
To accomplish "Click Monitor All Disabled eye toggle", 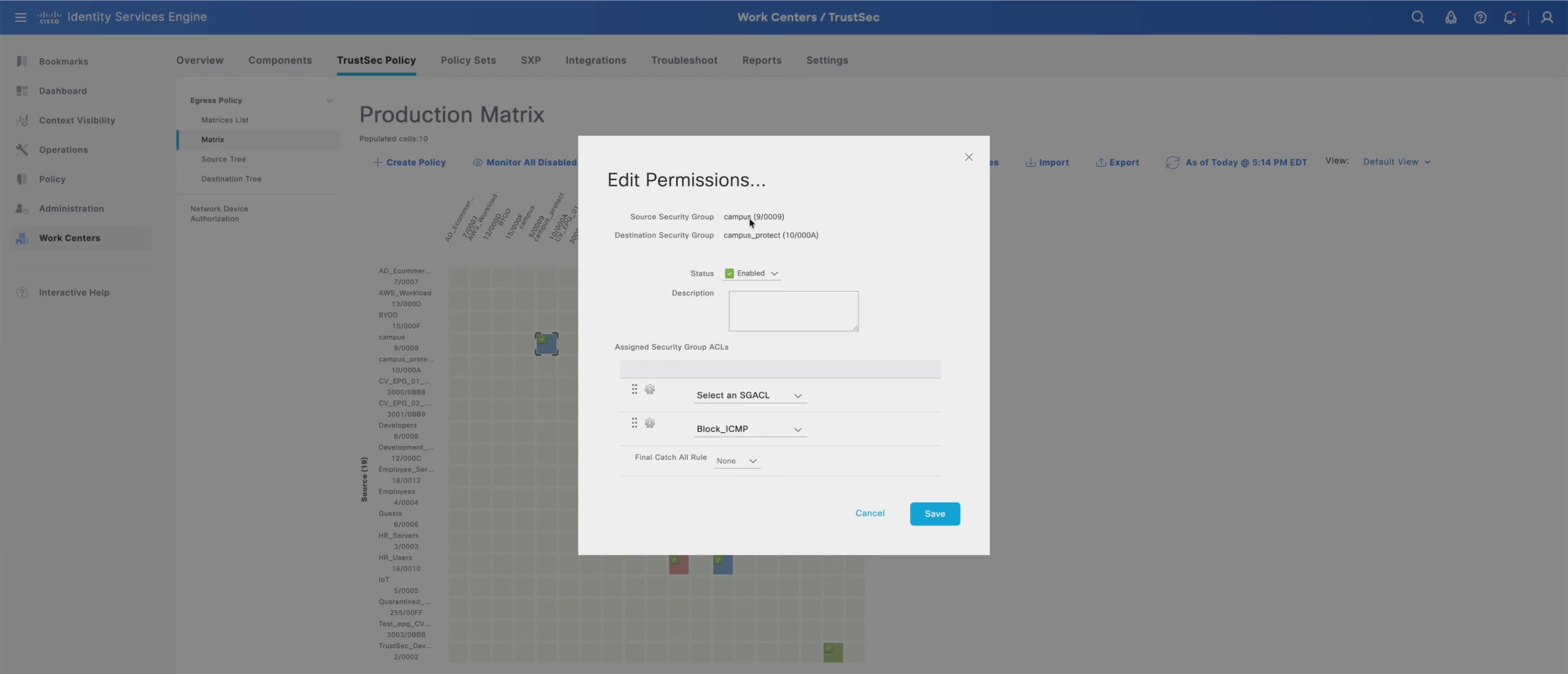I will (478, 163).
